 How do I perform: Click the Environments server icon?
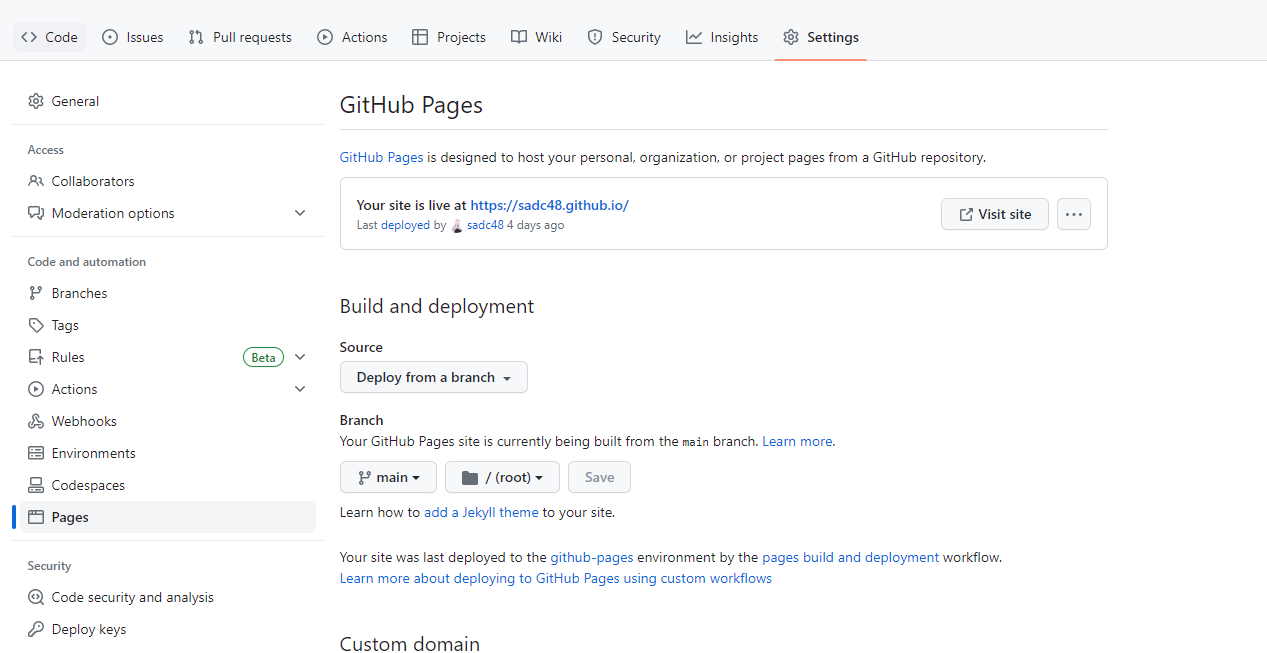[36, 453]
